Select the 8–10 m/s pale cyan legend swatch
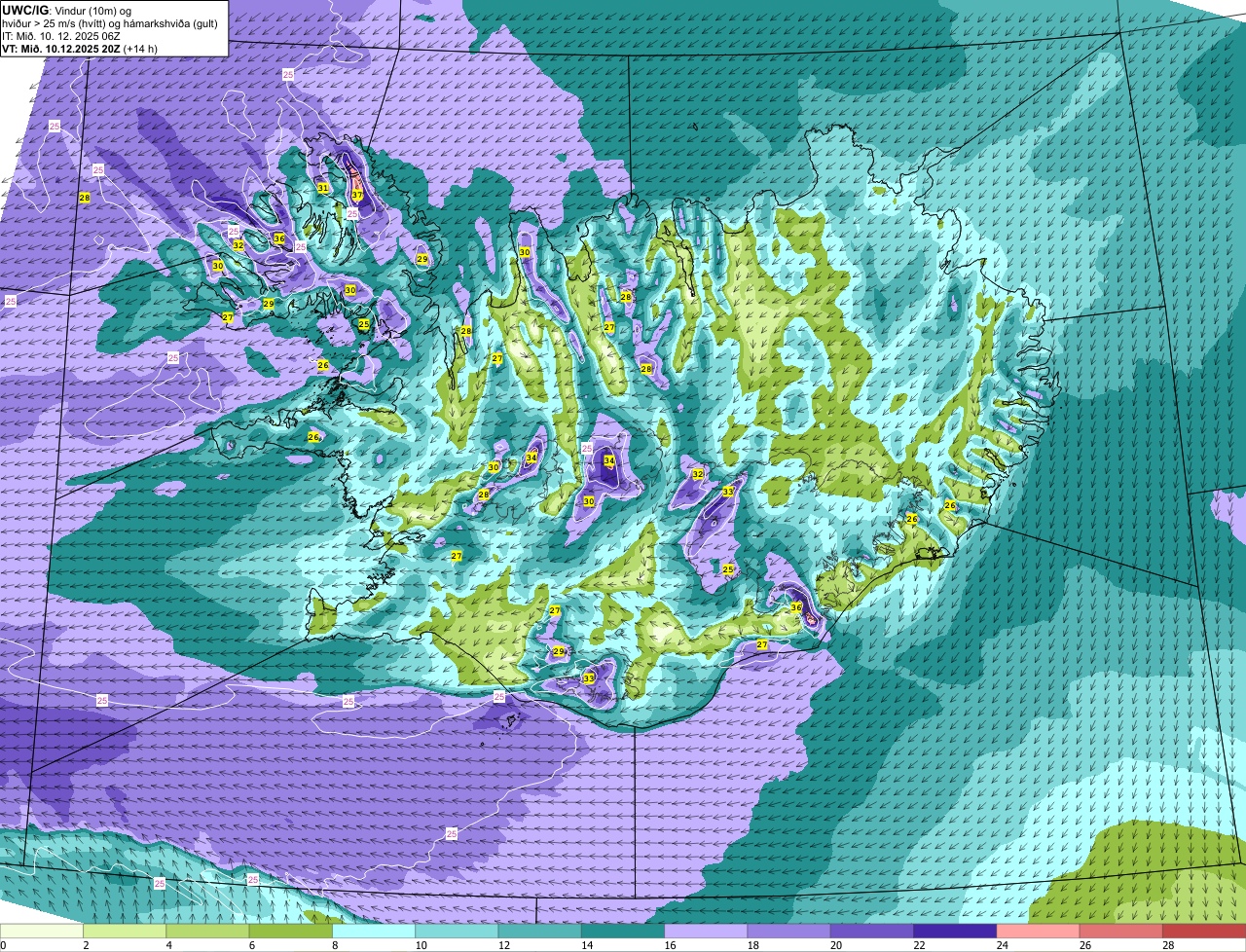 375,932
